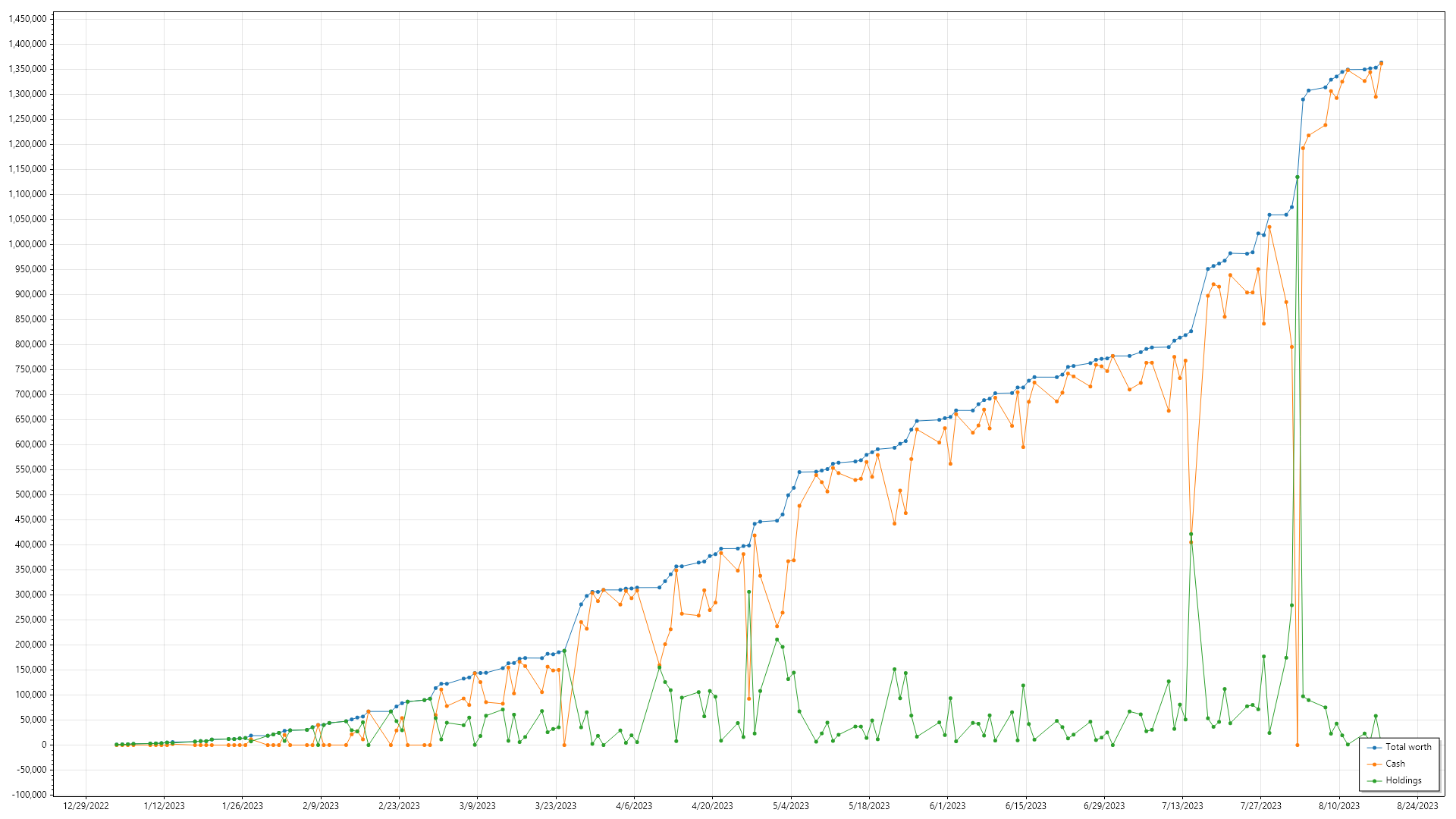Click the 600,000 y-axis label
Screen dimensions: 1456x819
(31, 444)
